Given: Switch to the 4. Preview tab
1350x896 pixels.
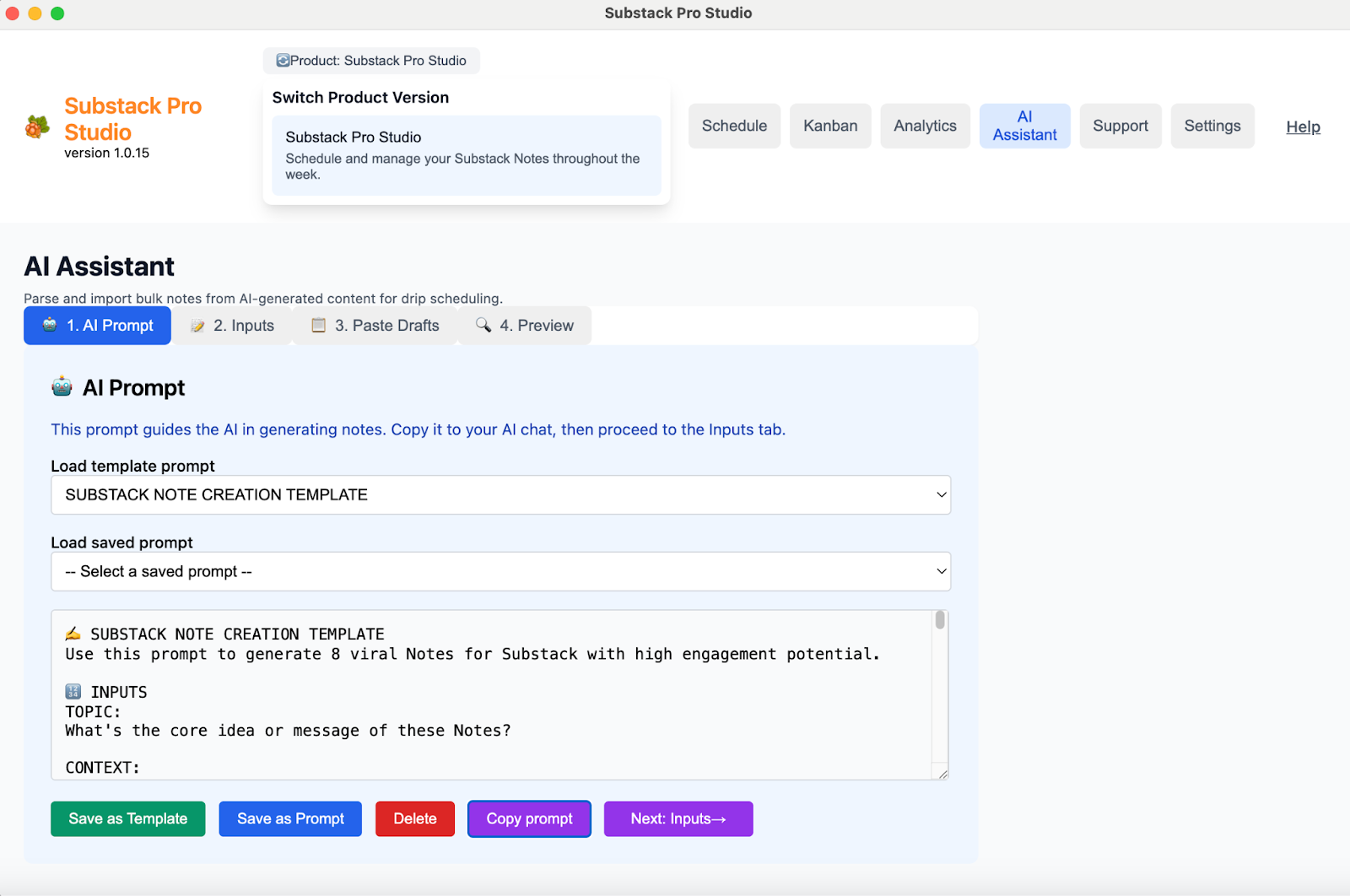Looking at the screenshot, I should (525, 326).
